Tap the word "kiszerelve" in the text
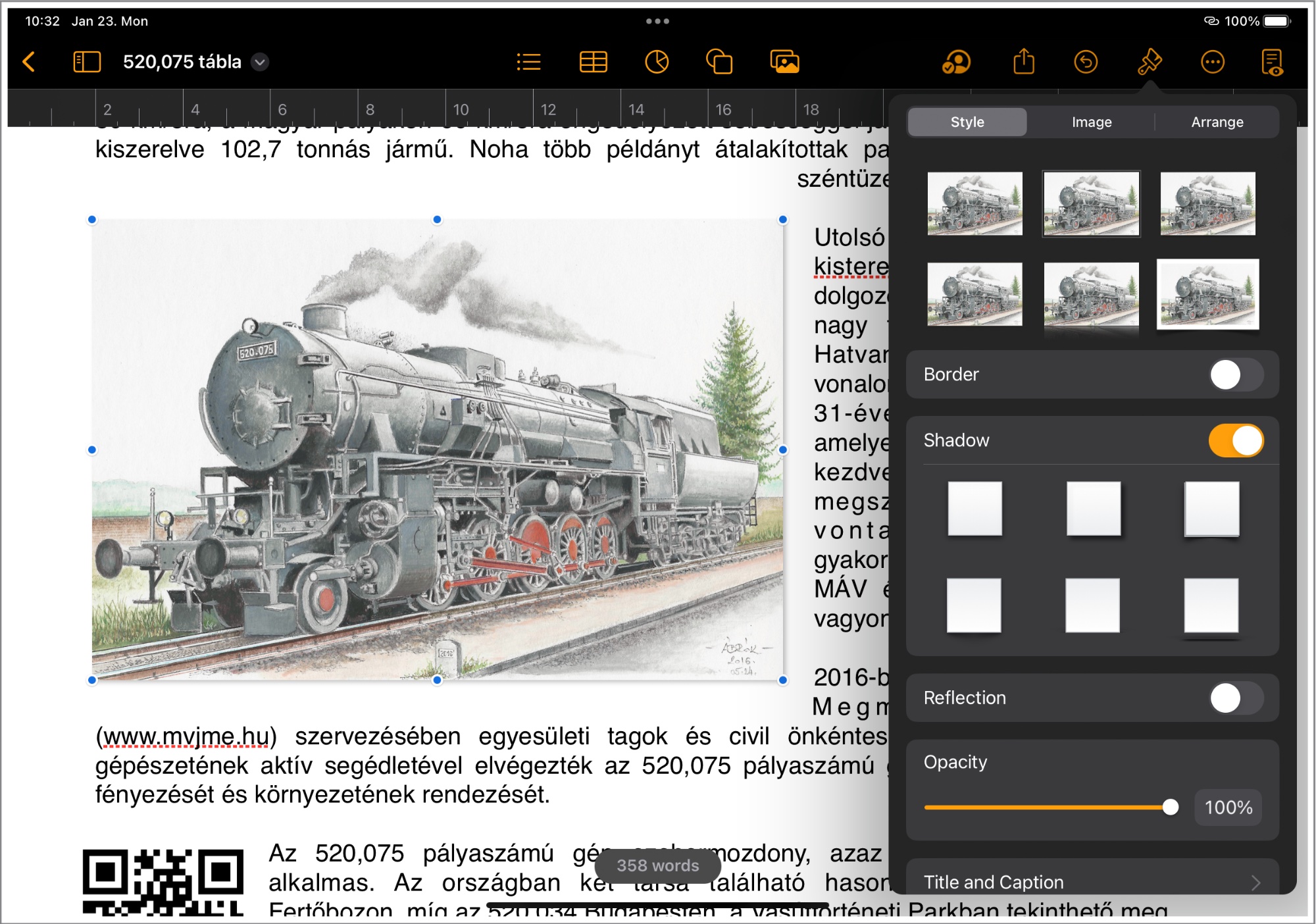The image size is (1316, 924). [149, 149]
